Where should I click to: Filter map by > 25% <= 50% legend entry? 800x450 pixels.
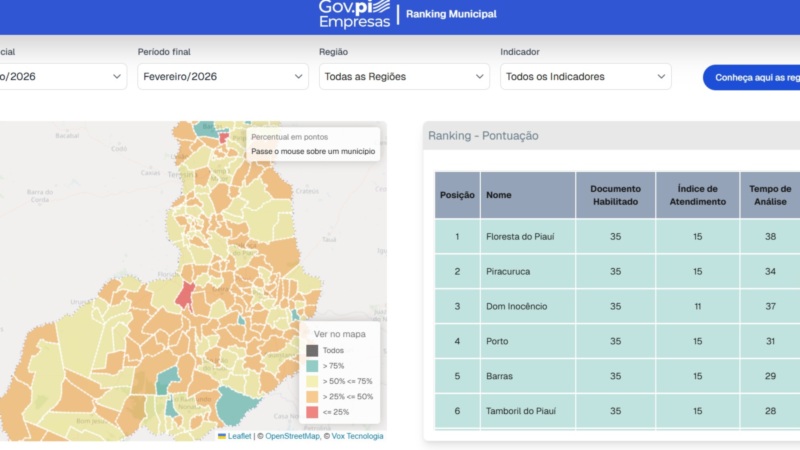[x=312, y=396]
